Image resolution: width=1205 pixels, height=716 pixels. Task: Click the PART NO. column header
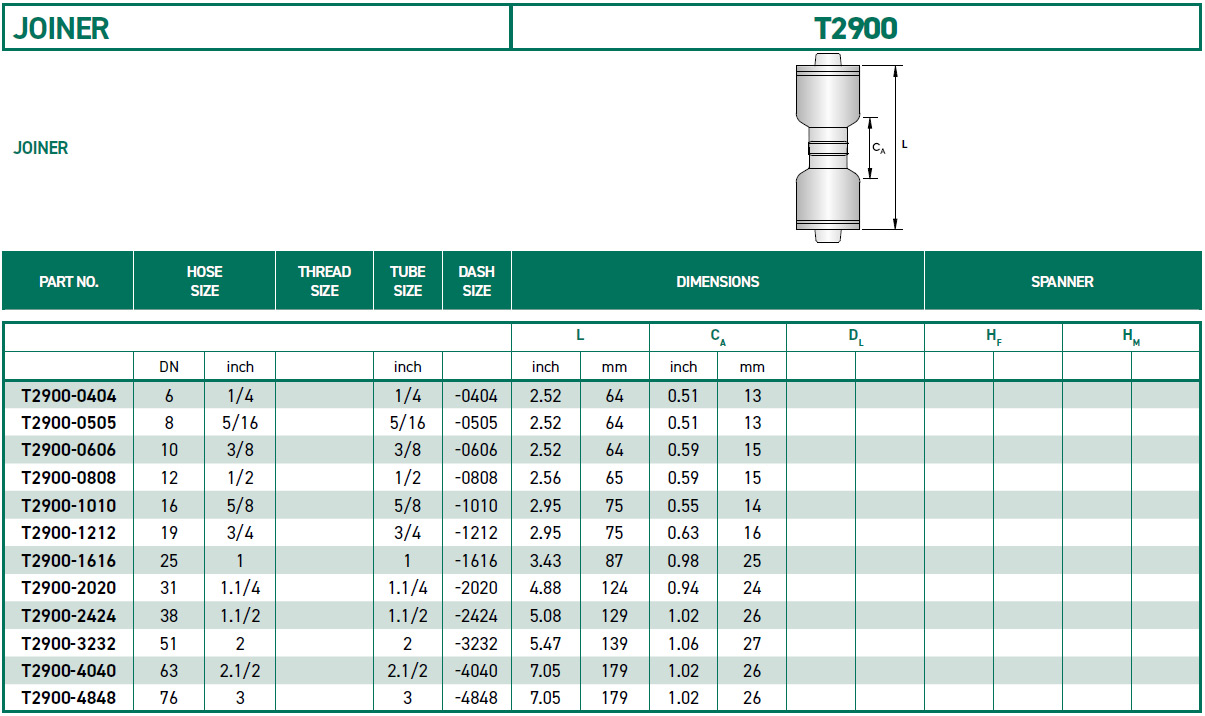68,282
